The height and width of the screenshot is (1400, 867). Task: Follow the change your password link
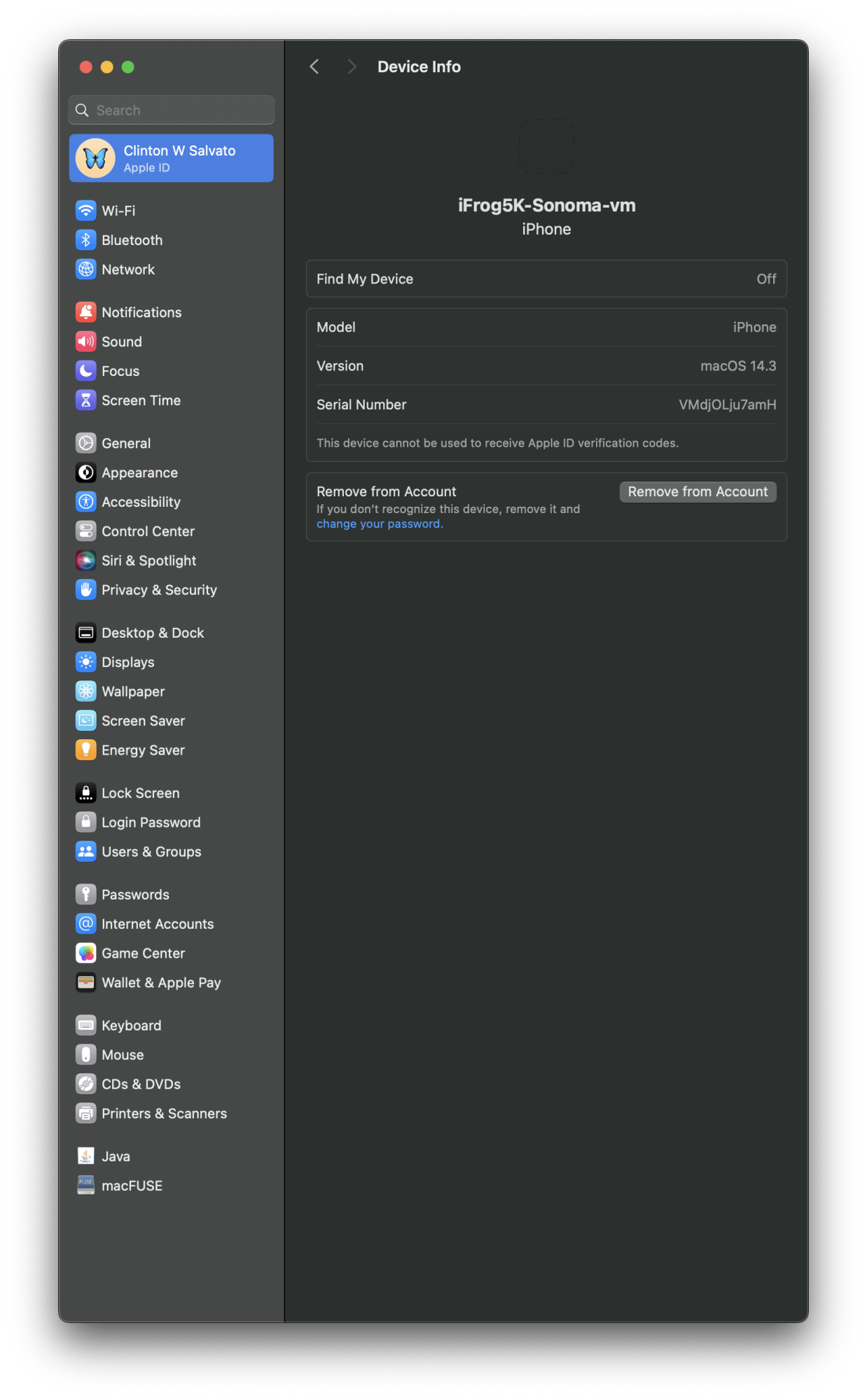coord(380,524)
